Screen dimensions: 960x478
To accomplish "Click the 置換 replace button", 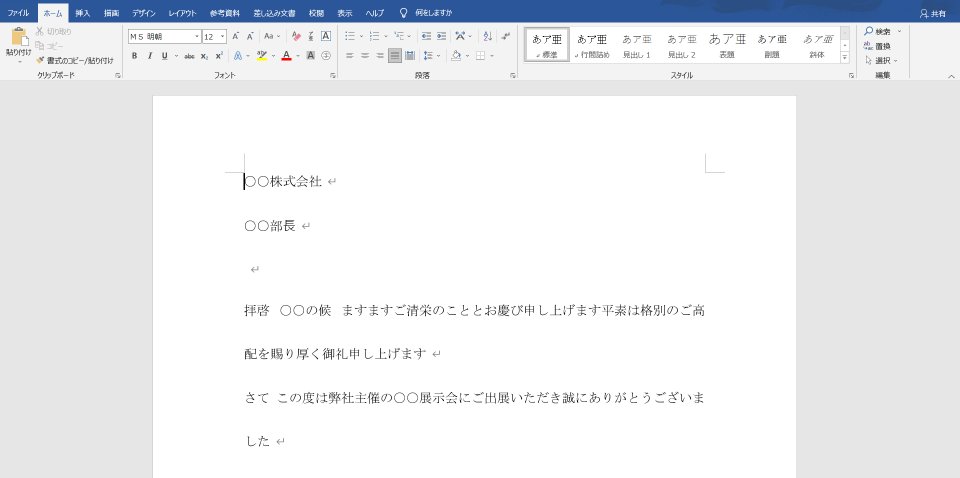I will [x=878, y=46].
